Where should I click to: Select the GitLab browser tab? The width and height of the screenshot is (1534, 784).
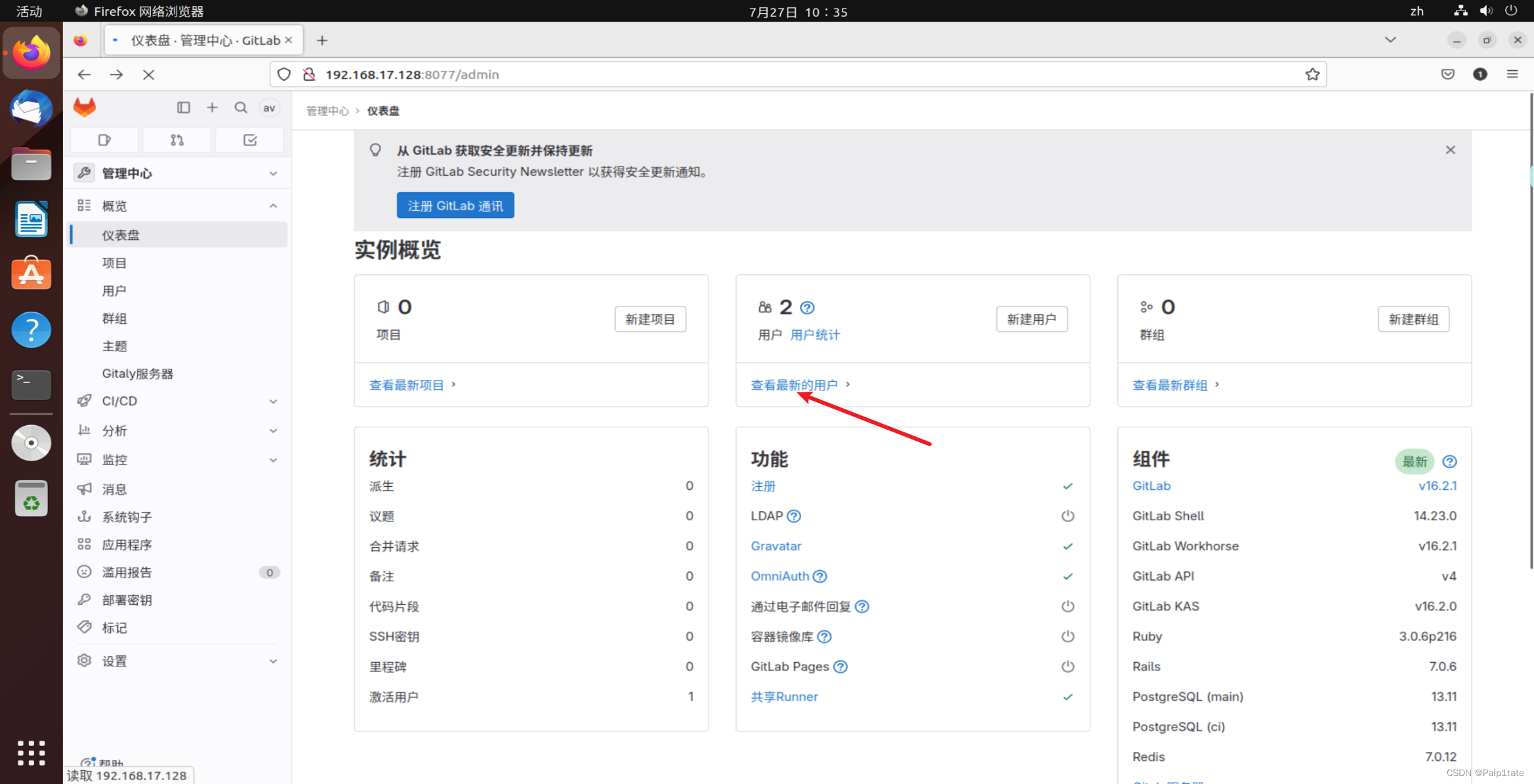[203, 41]
